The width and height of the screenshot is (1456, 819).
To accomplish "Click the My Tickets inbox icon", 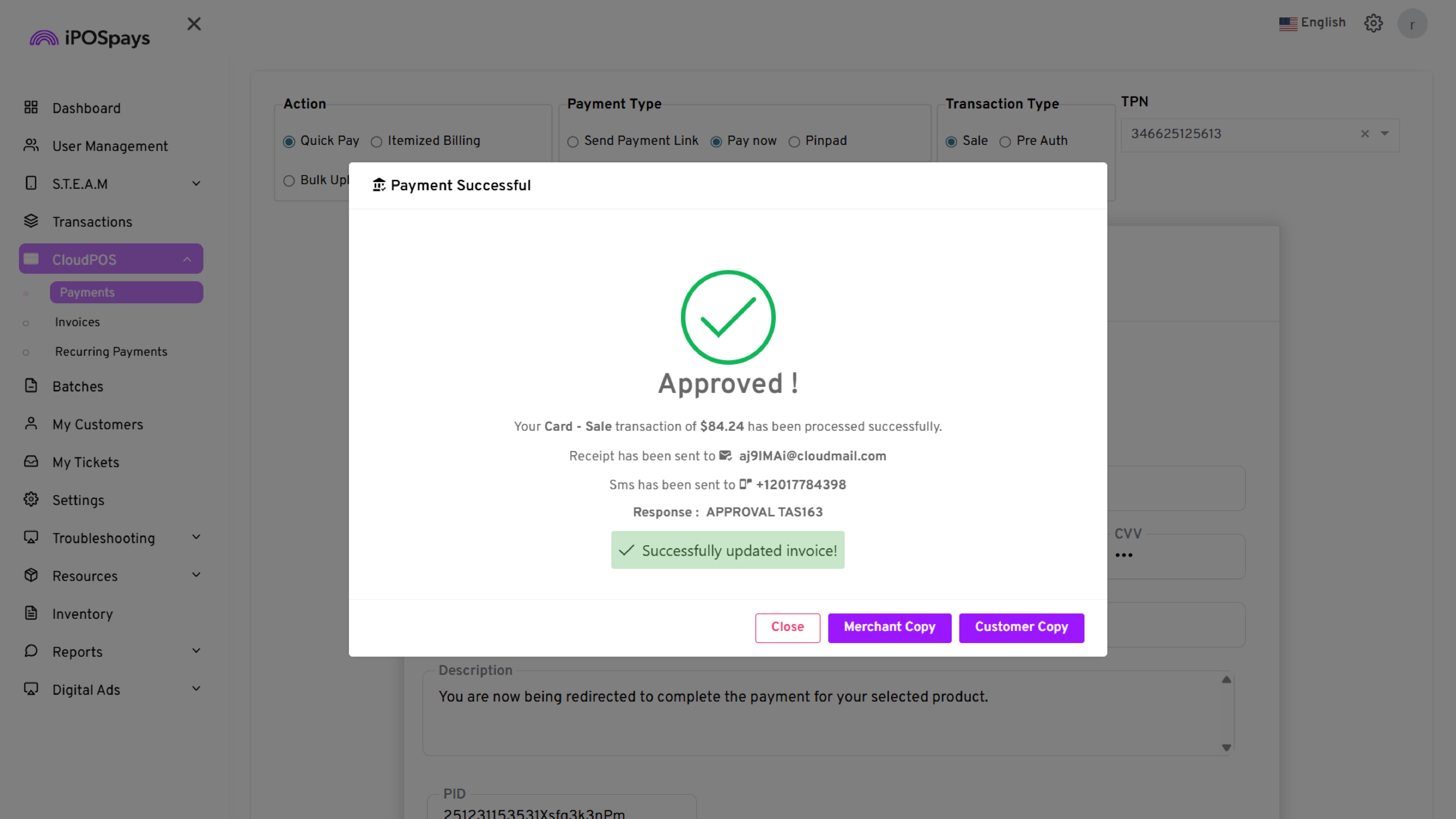I will [31, 461].
